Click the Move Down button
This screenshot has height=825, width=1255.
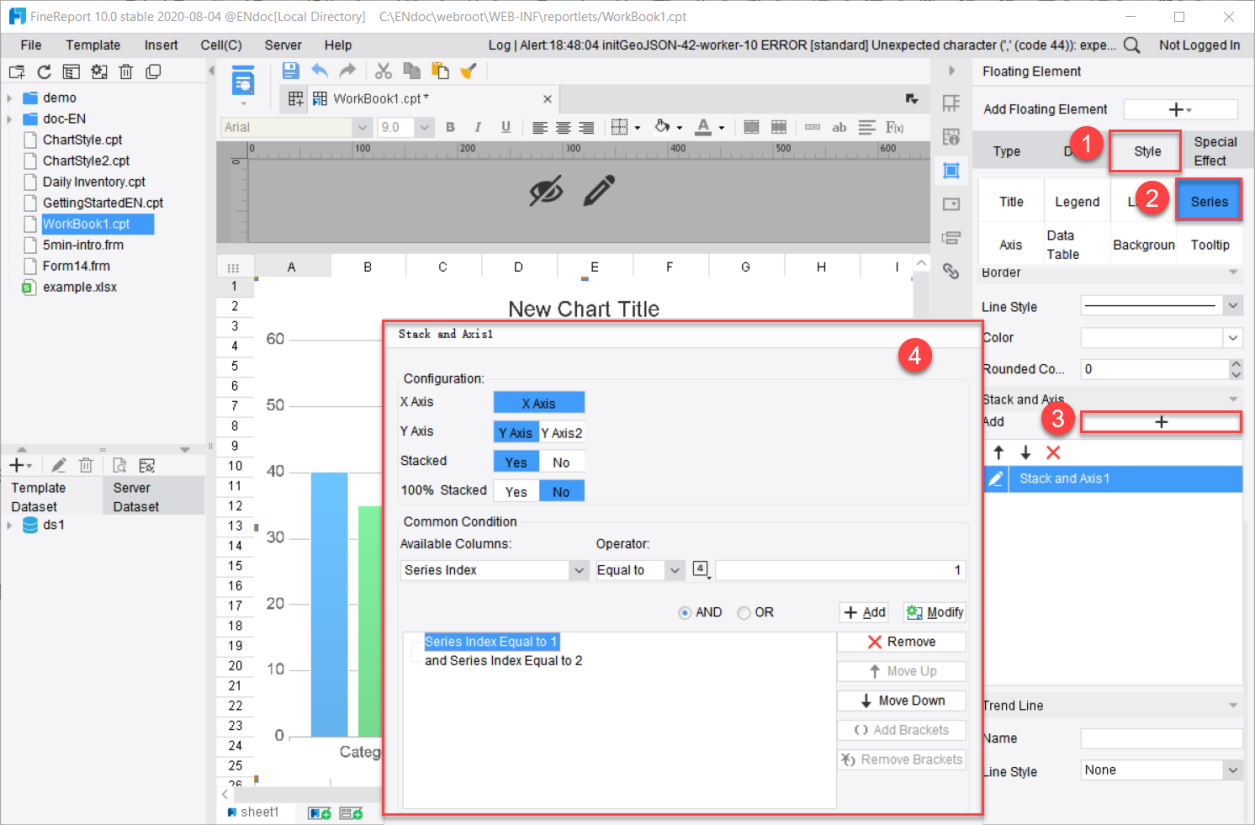coord(901,701)
